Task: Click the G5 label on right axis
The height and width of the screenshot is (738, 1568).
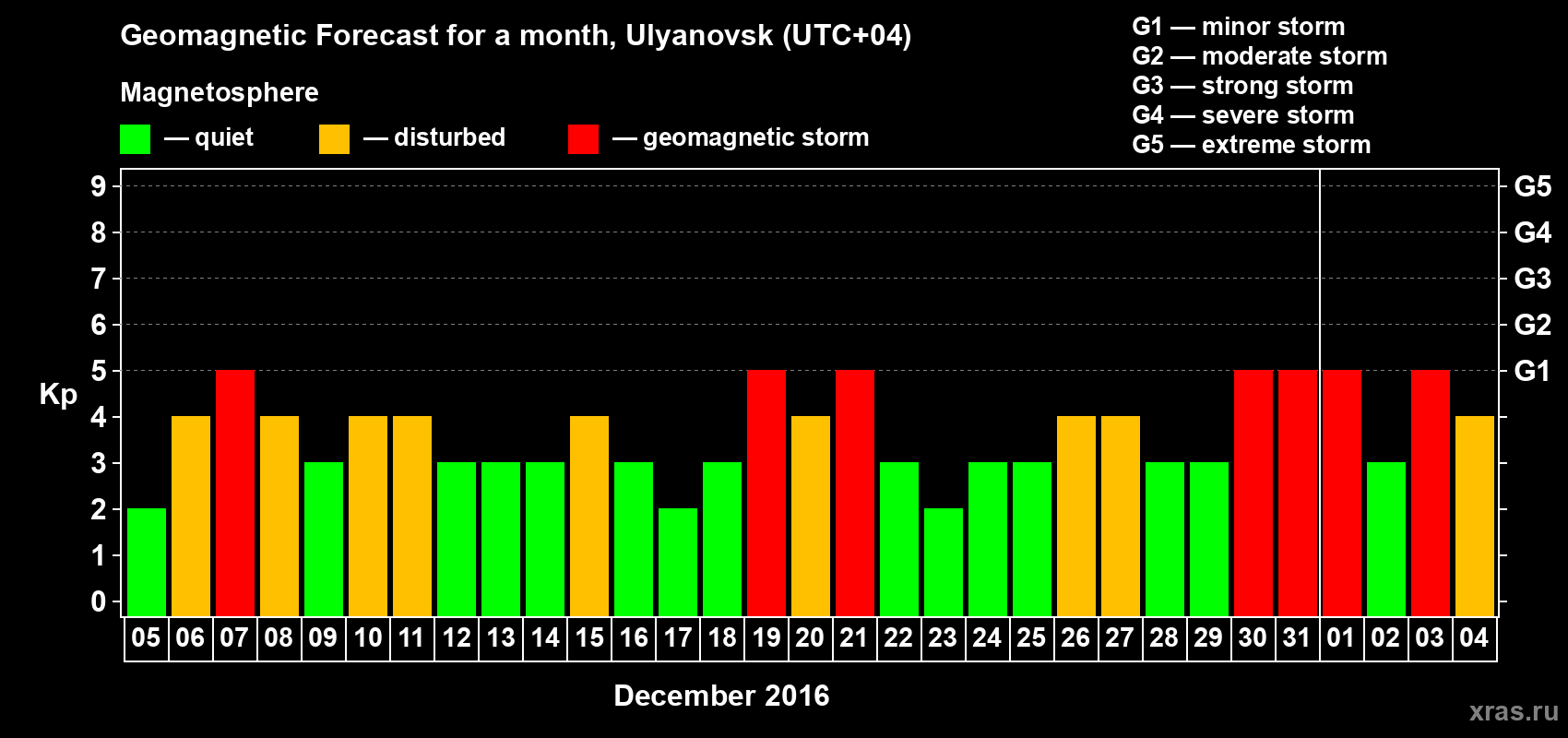Action: click(1533, 186)
